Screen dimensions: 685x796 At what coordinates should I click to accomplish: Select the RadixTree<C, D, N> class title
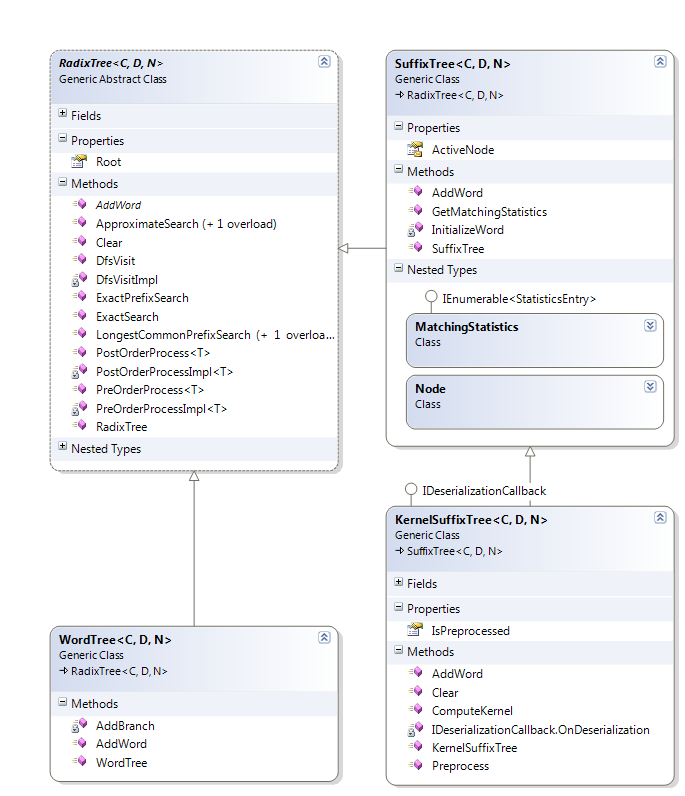(x=111, y=63)
